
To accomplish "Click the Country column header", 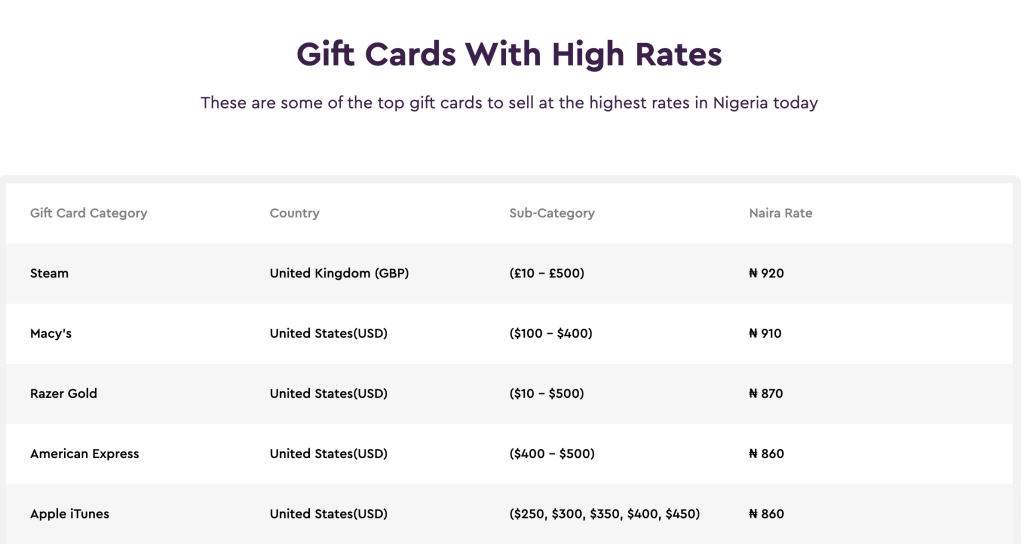I will [295, 213].
